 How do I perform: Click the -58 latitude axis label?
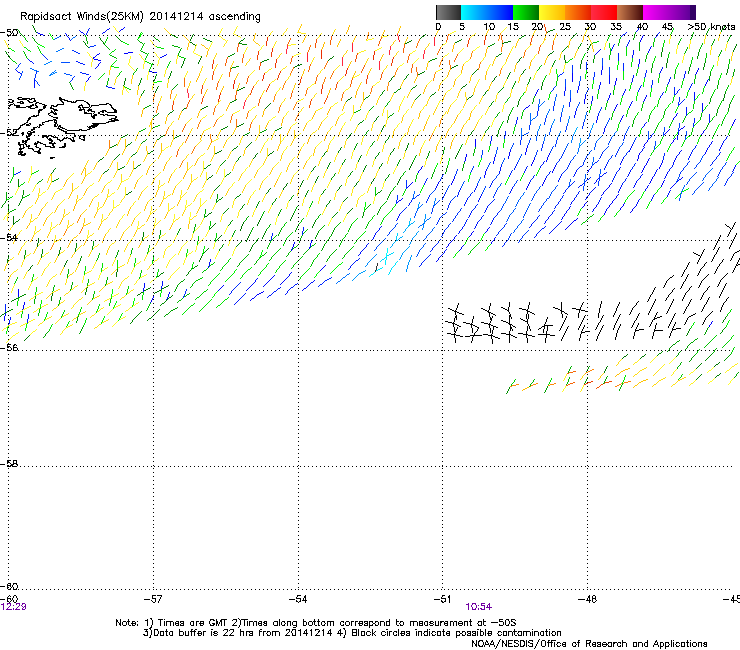(9, 464)
